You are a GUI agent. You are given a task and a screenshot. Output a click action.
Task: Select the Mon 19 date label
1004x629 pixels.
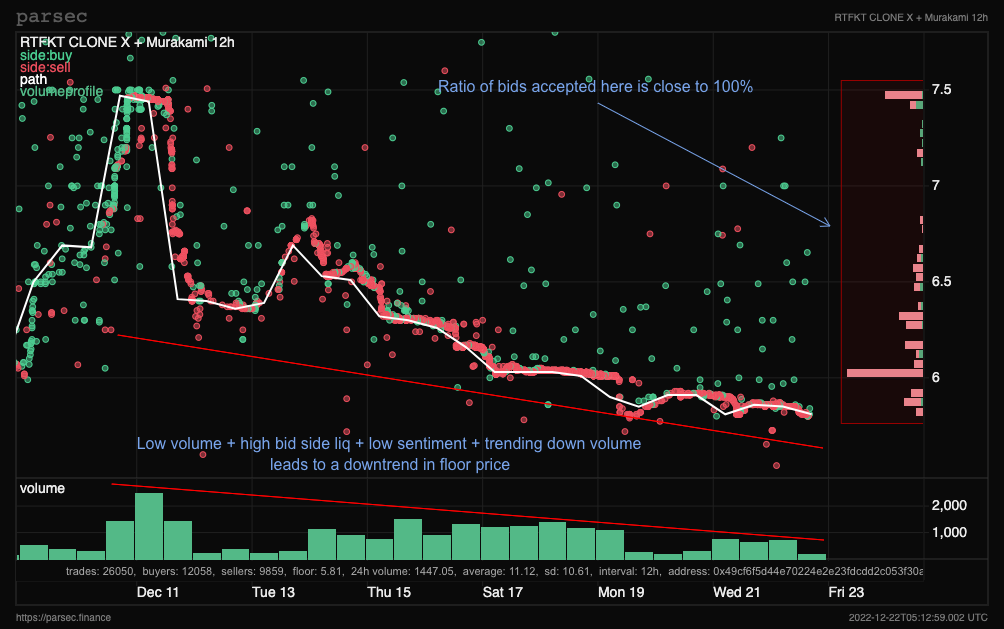coord(621,592)
